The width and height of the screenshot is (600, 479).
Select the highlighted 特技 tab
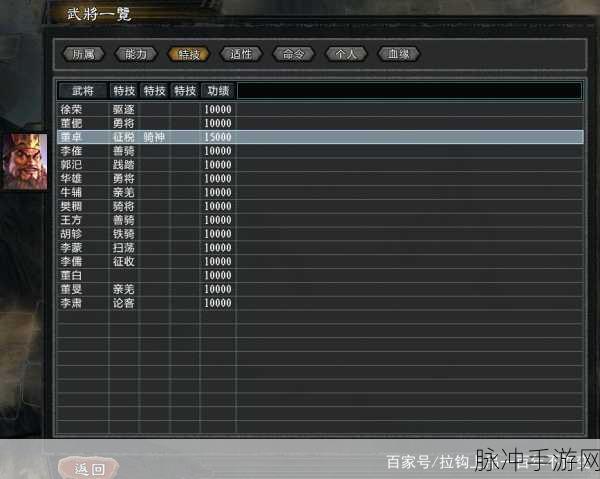tap(189, 54)
